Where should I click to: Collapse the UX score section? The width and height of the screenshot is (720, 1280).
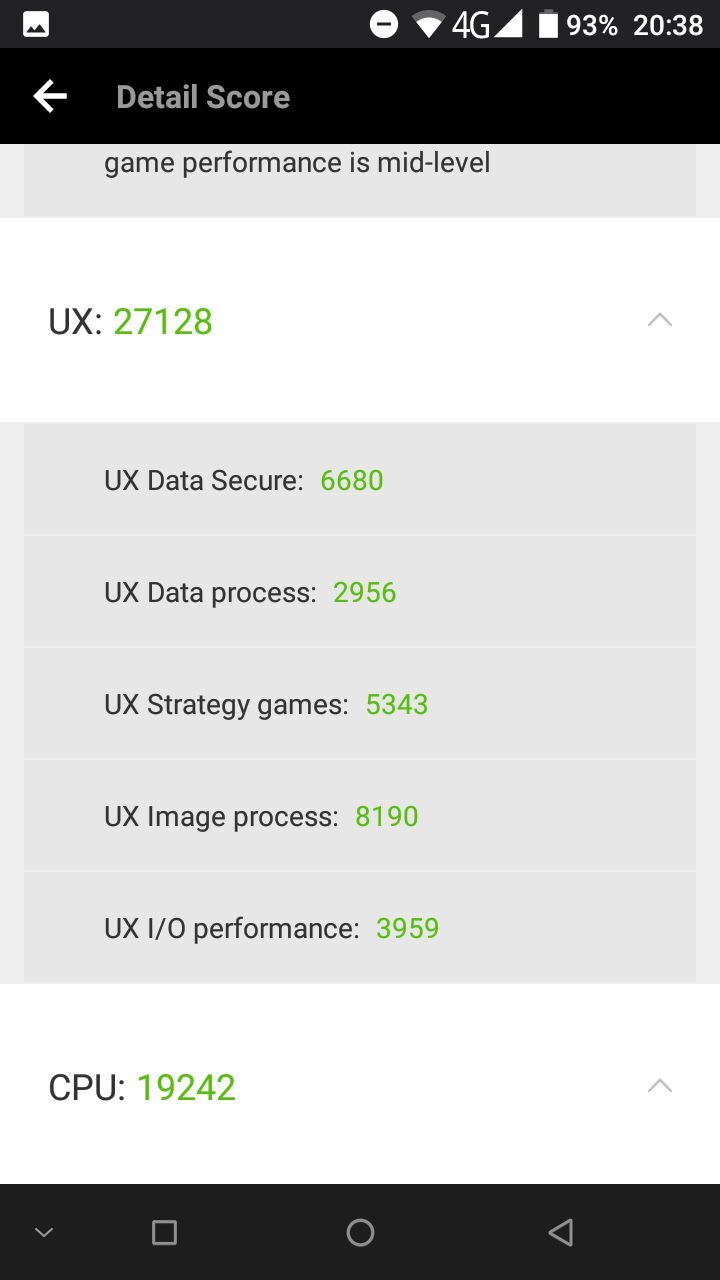click(660, 319)
